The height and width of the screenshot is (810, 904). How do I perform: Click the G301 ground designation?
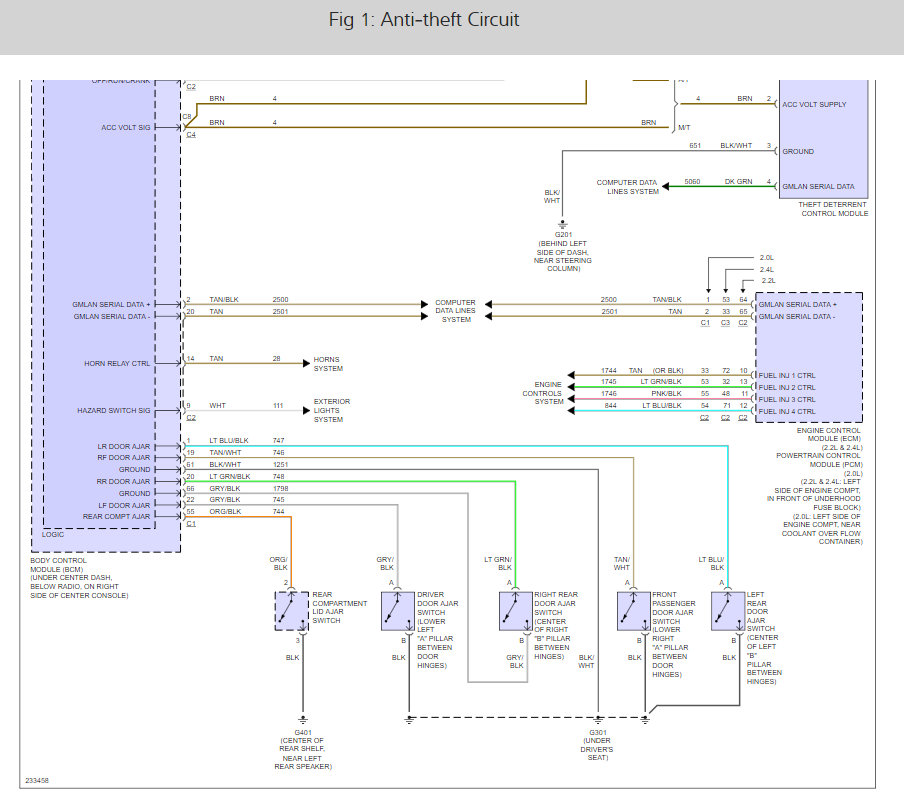coord(598,733)
